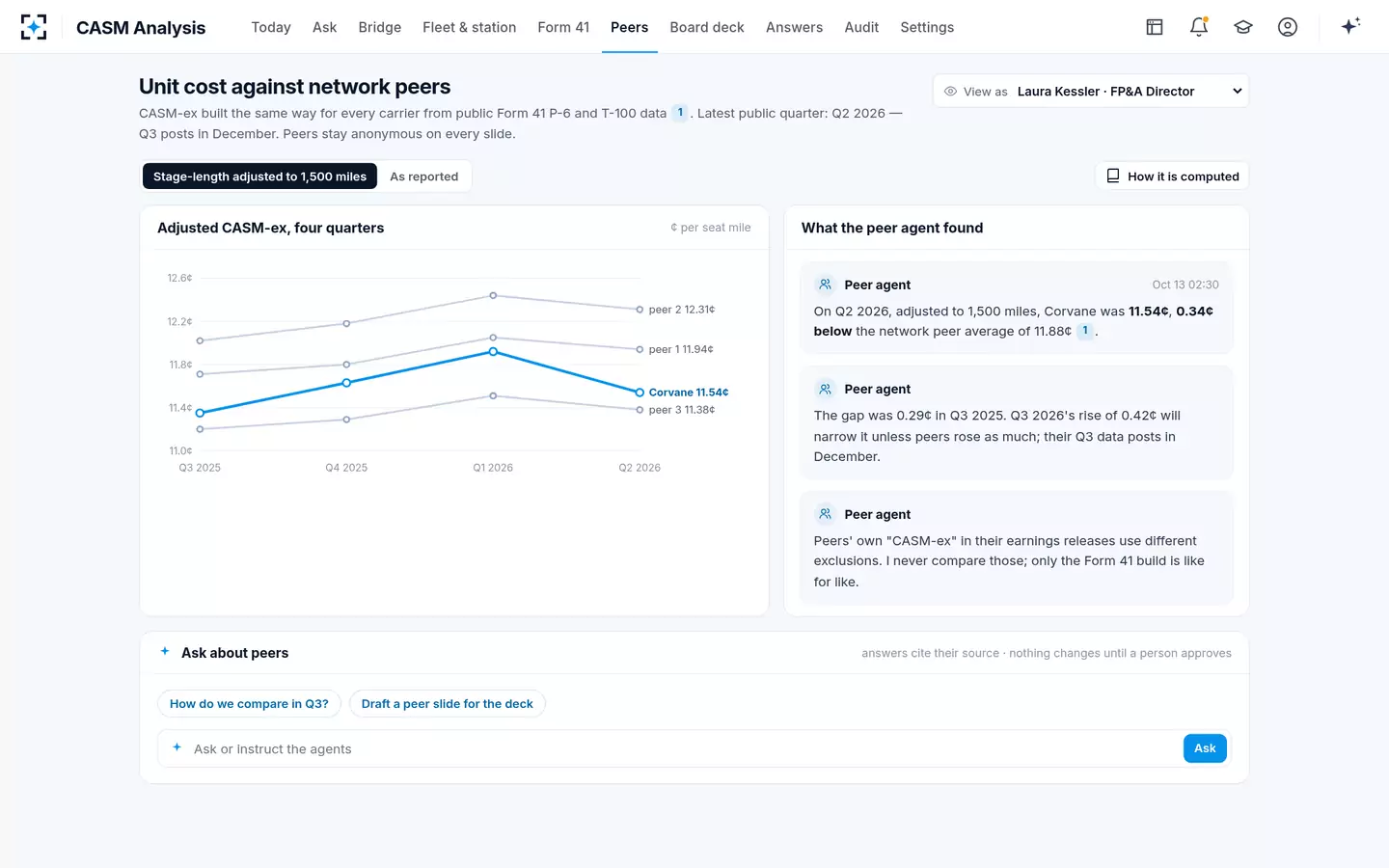
Task: Click the graduation cap learning icon
Action: [1243, 27]
